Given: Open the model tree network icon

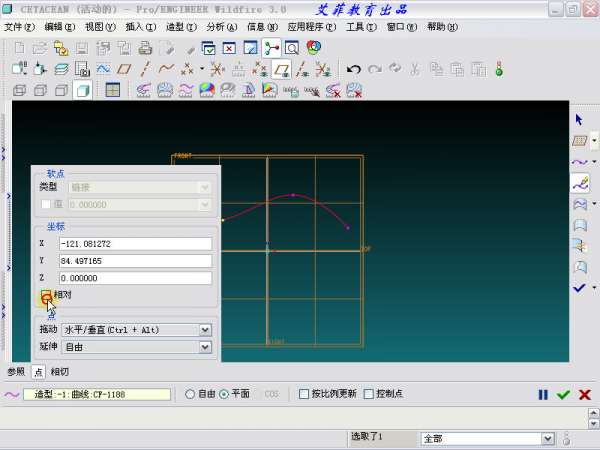Looking at the screenshot, I should [x=272, y=48].
